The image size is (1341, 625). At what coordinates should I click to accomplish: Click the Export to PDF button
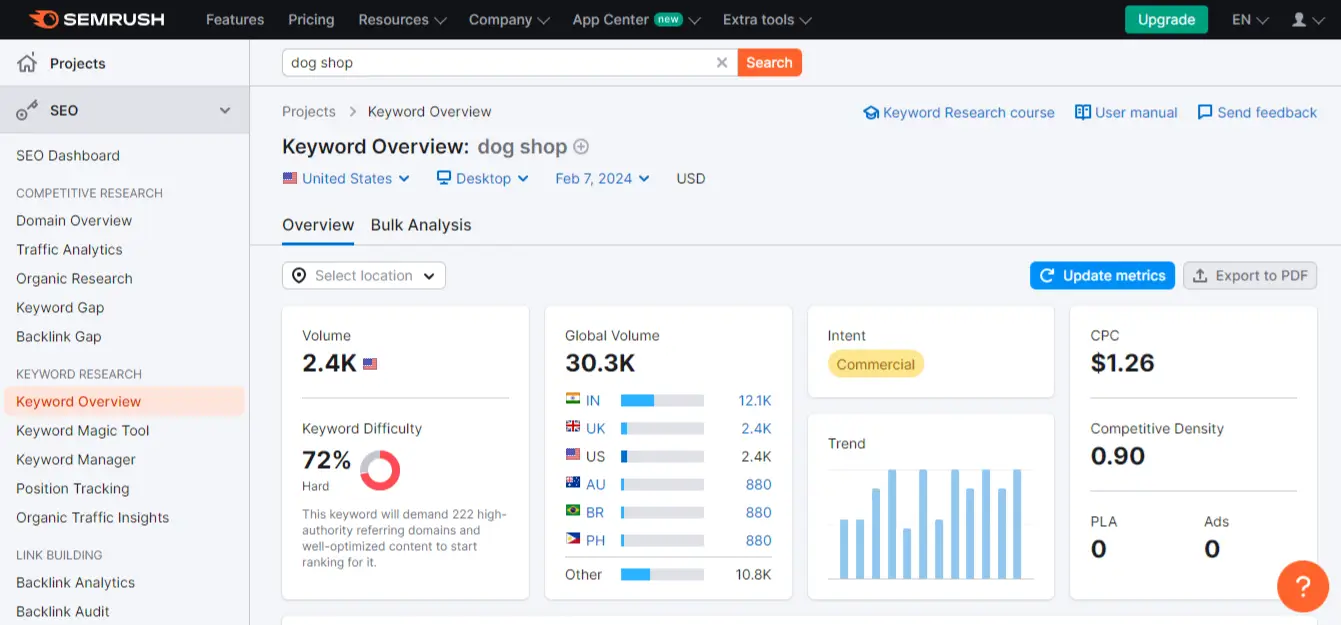[1250, 275]
